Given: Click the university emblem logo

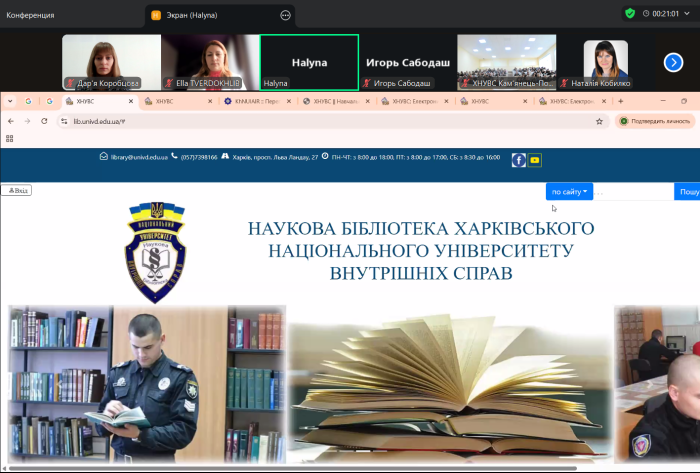Looking at the screenshot, I should 155,251.
